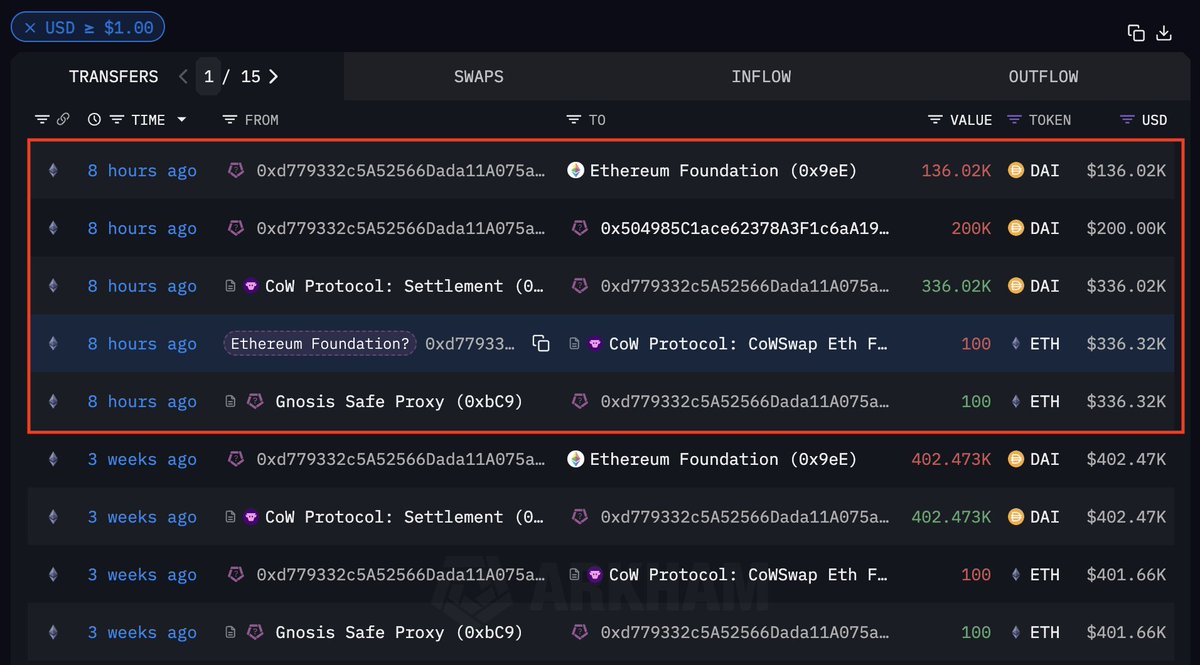
Task: Toggle the TIME sort arrow
Action: pyautogui.click(x=181, y=120)
